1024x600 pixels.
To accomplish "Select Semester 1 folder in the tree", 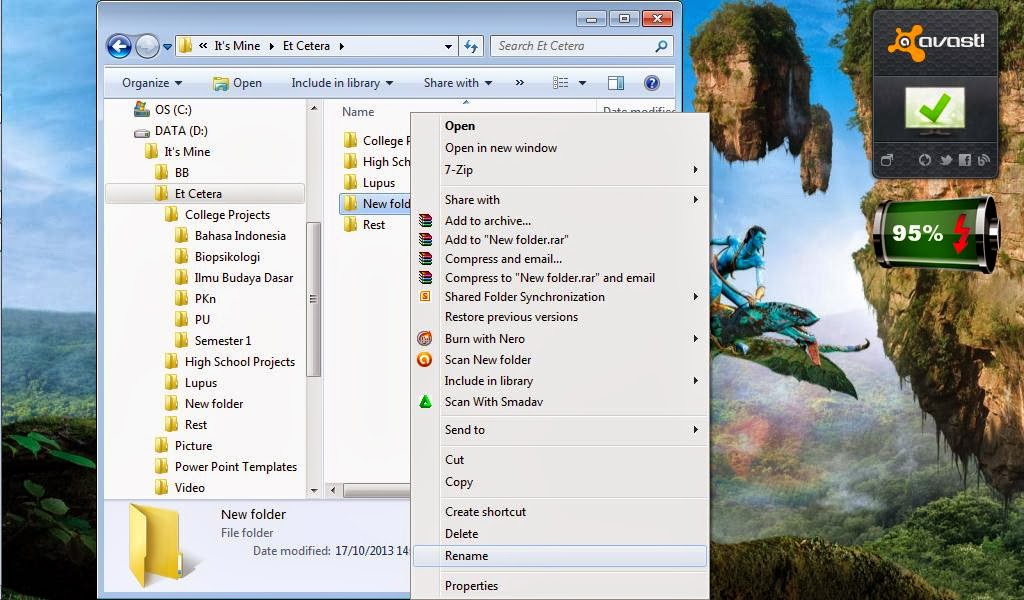I will click(223, 341).
